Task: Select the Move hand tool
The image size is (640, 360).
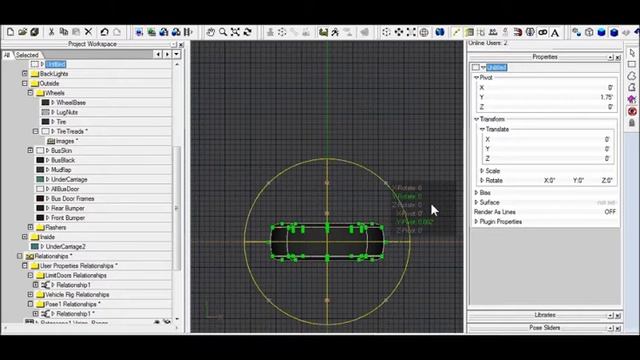Action: [x=210, y=32]
